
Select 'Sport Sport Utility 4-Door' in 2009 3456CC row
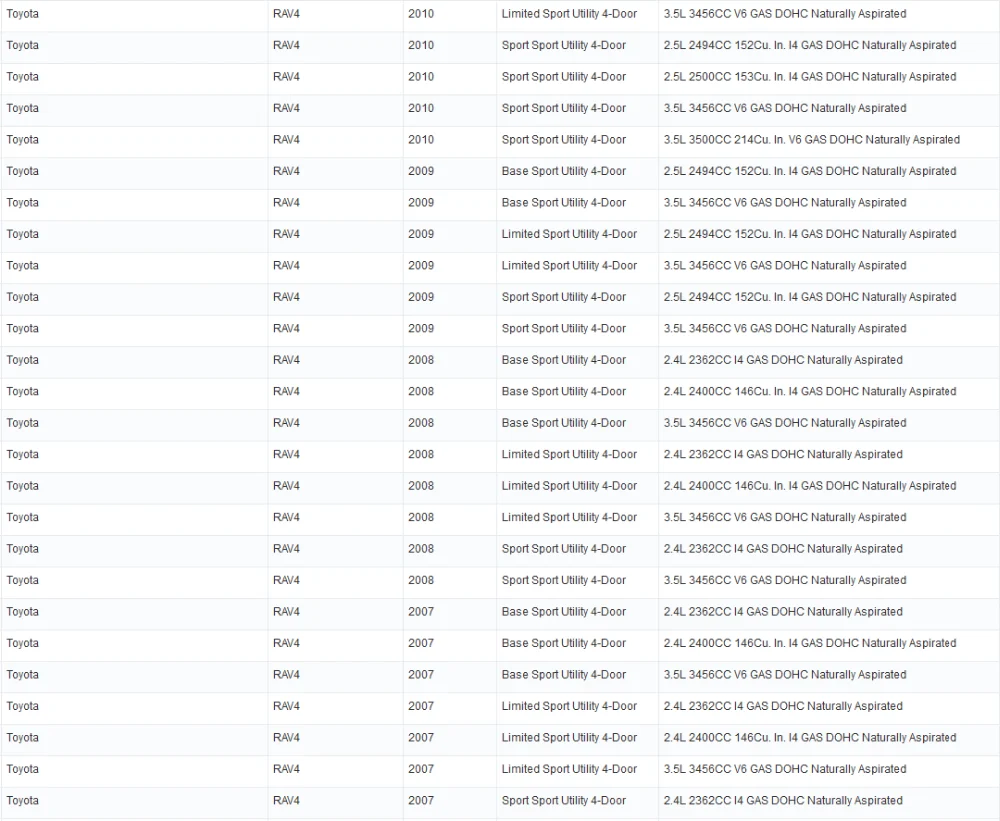click(564, 329)
